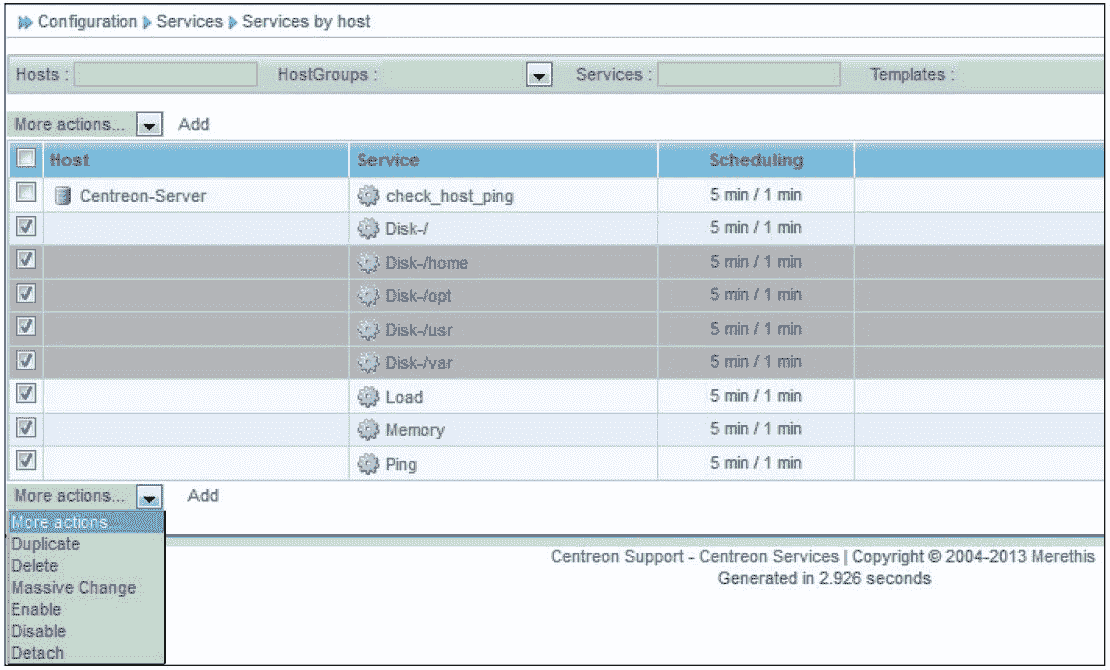
Task: Click the server icon next to Centreon-Server
Action: [x=62, y=196]
